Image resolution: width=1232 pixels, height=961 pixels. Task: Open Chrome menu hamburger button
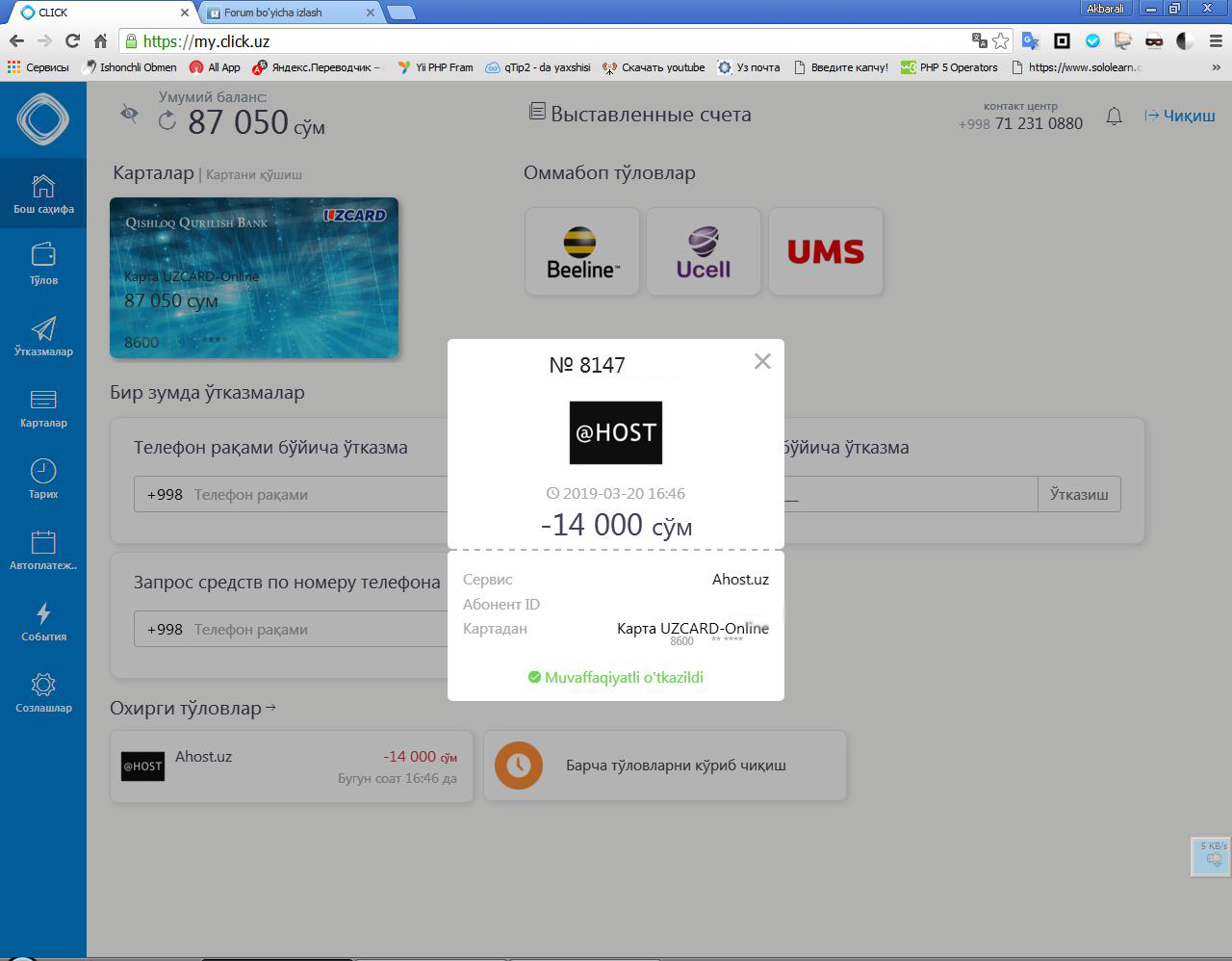(1216, 41)
